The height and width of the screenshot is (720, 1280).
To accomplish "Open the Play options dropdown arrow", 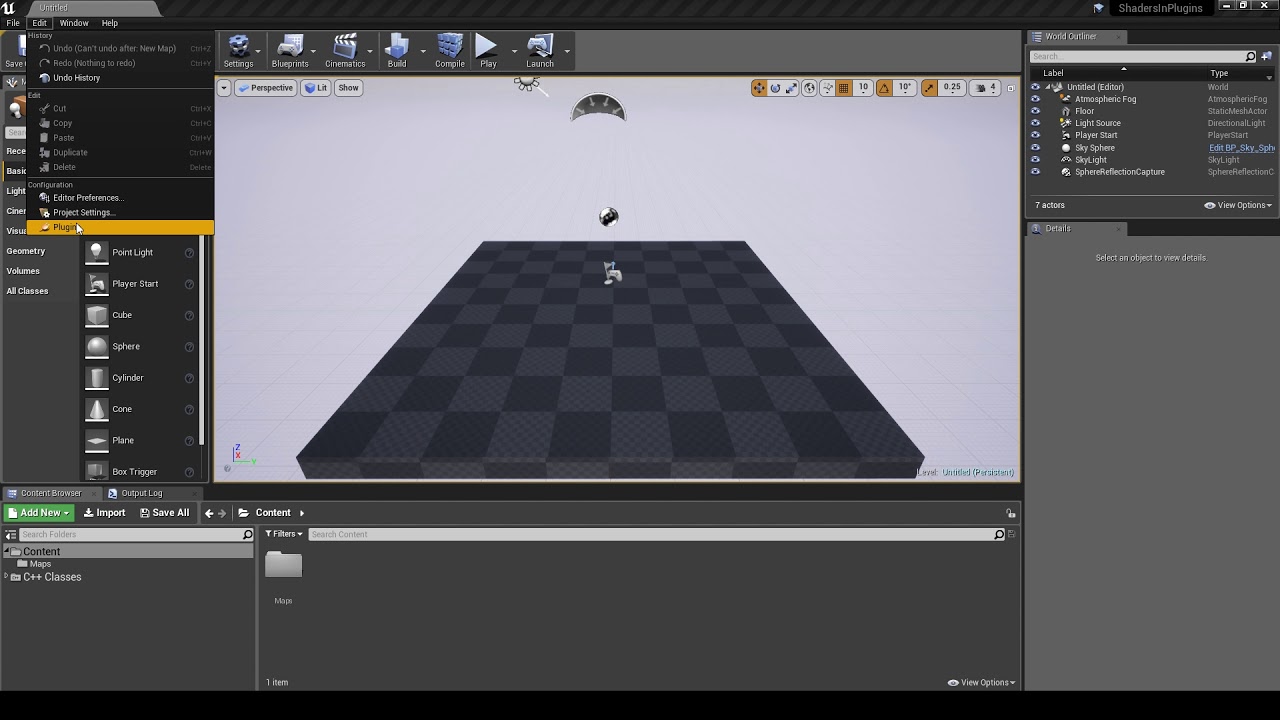I will (x=514, y=51).
